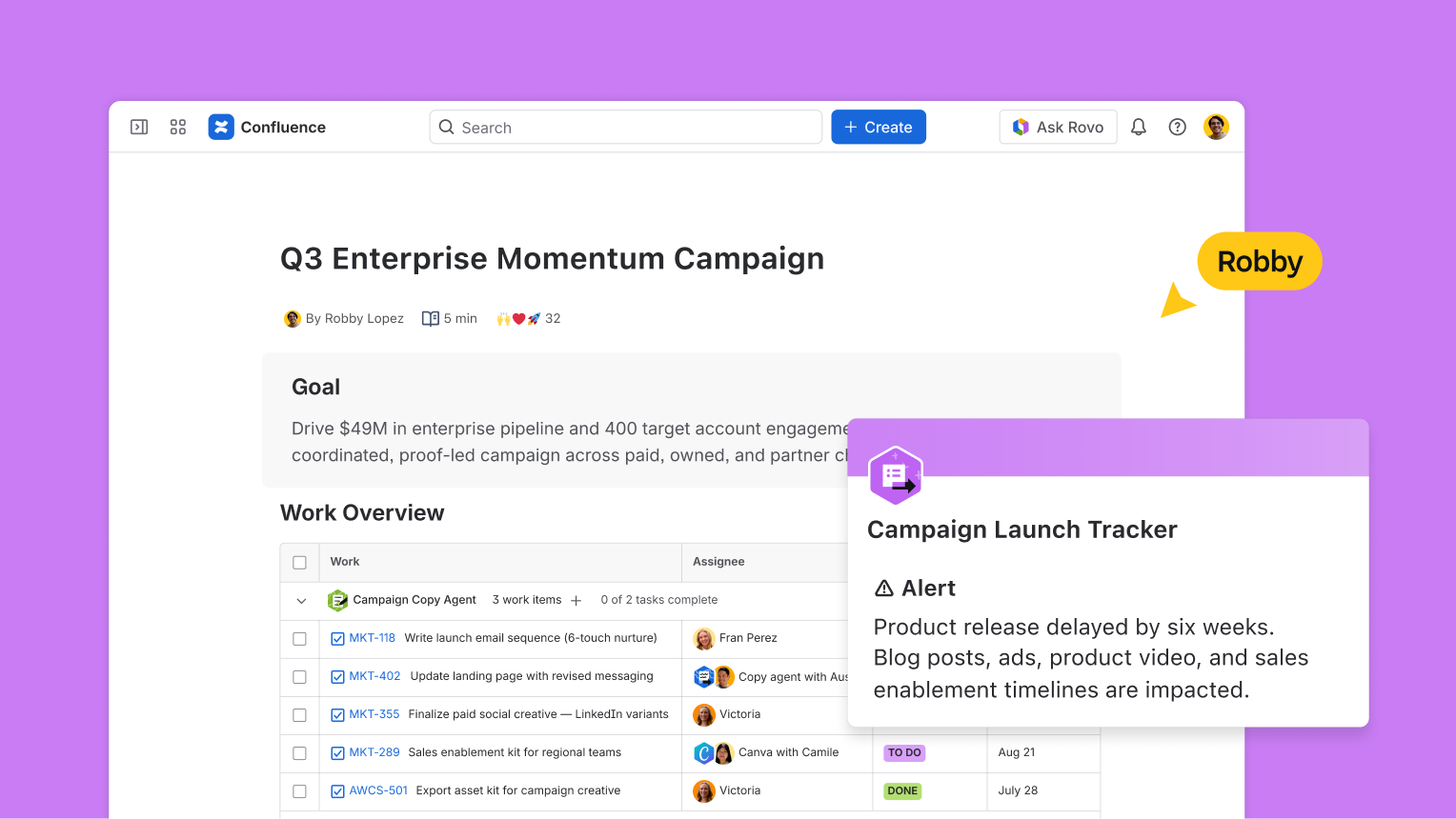1456x819 pixels.
Task: Click task type icon beside MKT-355
Action: tap(337, 715)
